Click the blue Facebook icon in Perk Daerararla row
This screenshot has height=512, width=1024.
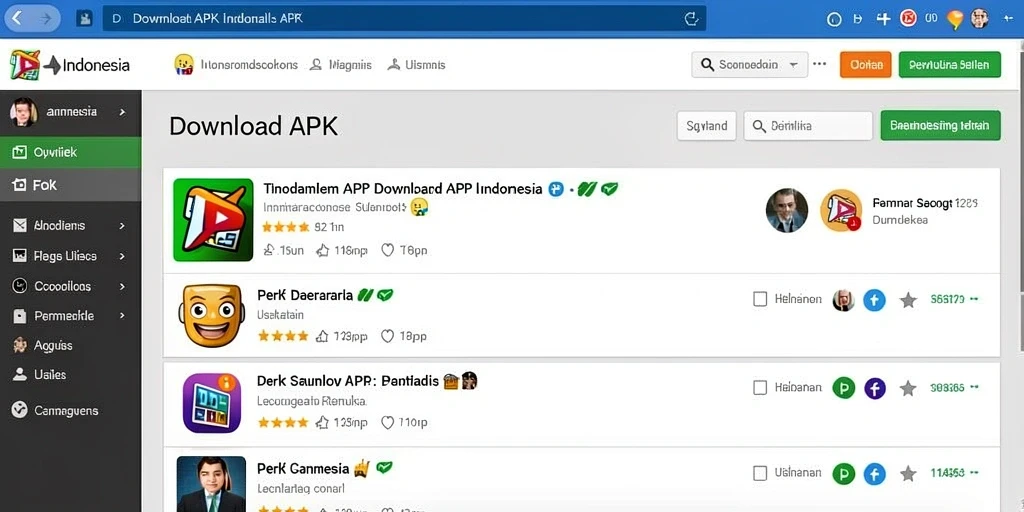[874, 300]
